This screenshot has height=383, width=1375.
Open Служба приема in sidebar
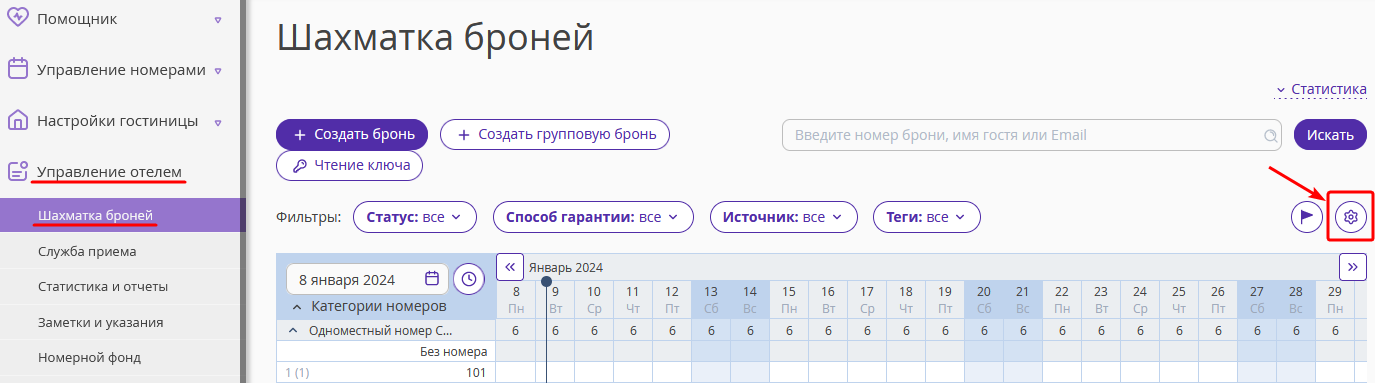[87, 251]
